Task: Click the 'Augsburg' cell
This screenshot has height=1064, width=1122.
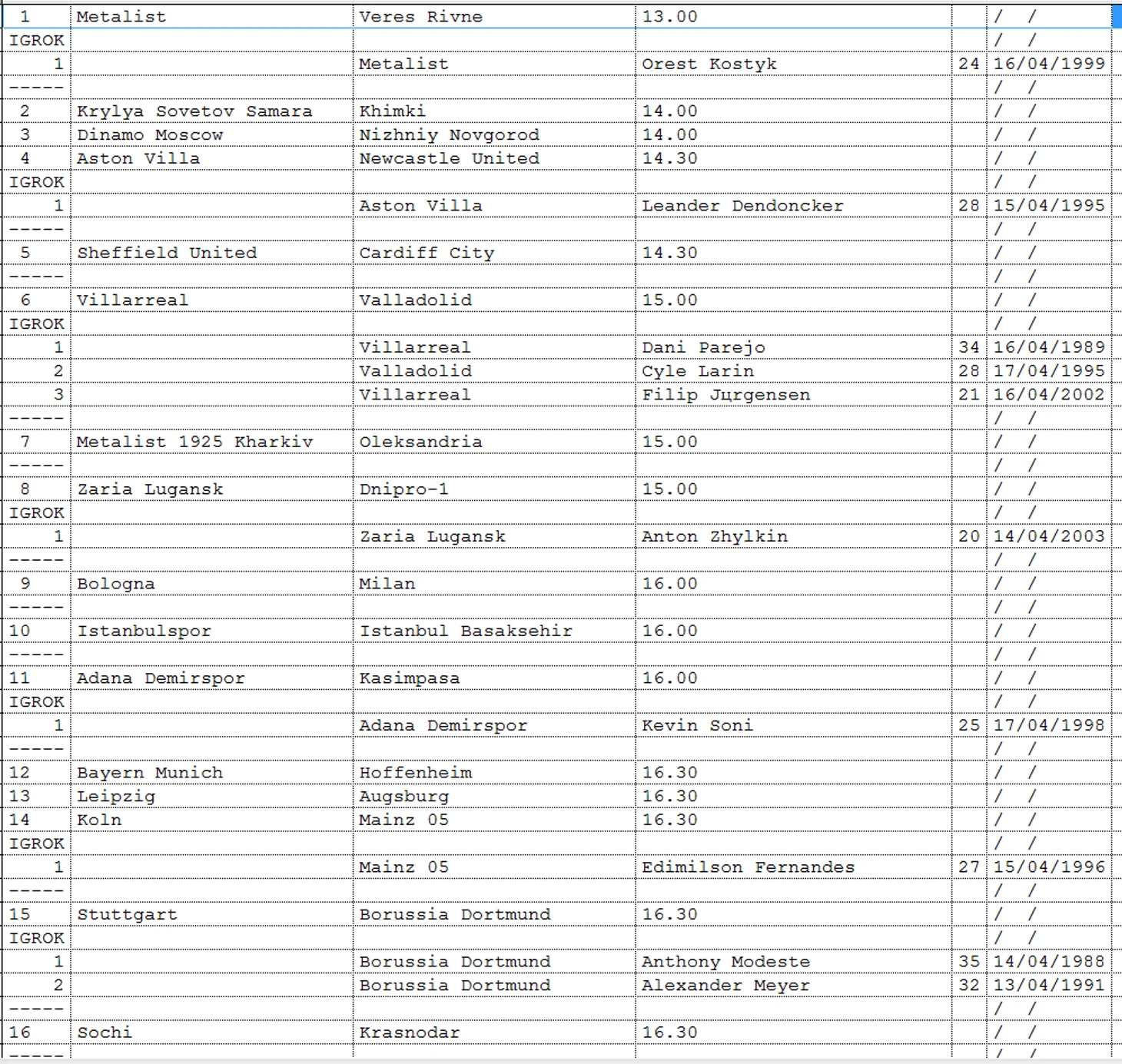Action: point(494,796)
